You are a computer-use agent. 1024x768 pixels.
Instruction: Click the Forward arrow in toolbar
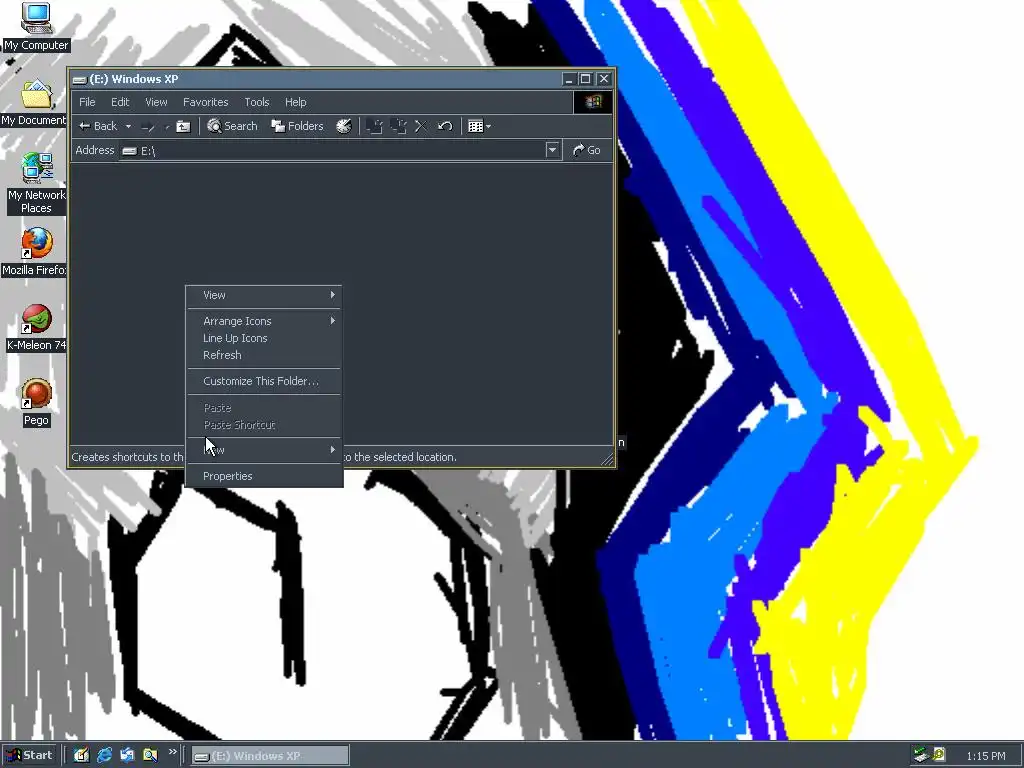pyautogui.click(x=148, y=126)
